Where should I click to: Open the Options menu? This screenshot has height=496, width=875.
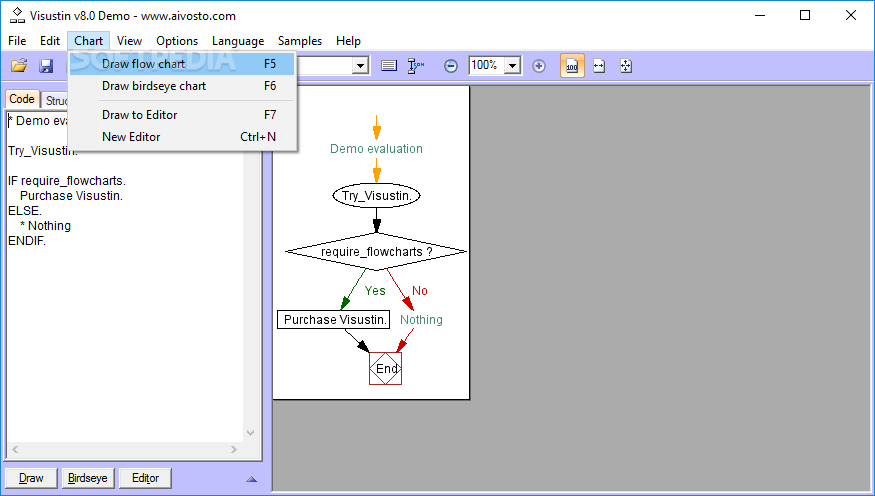coord(177,41)
